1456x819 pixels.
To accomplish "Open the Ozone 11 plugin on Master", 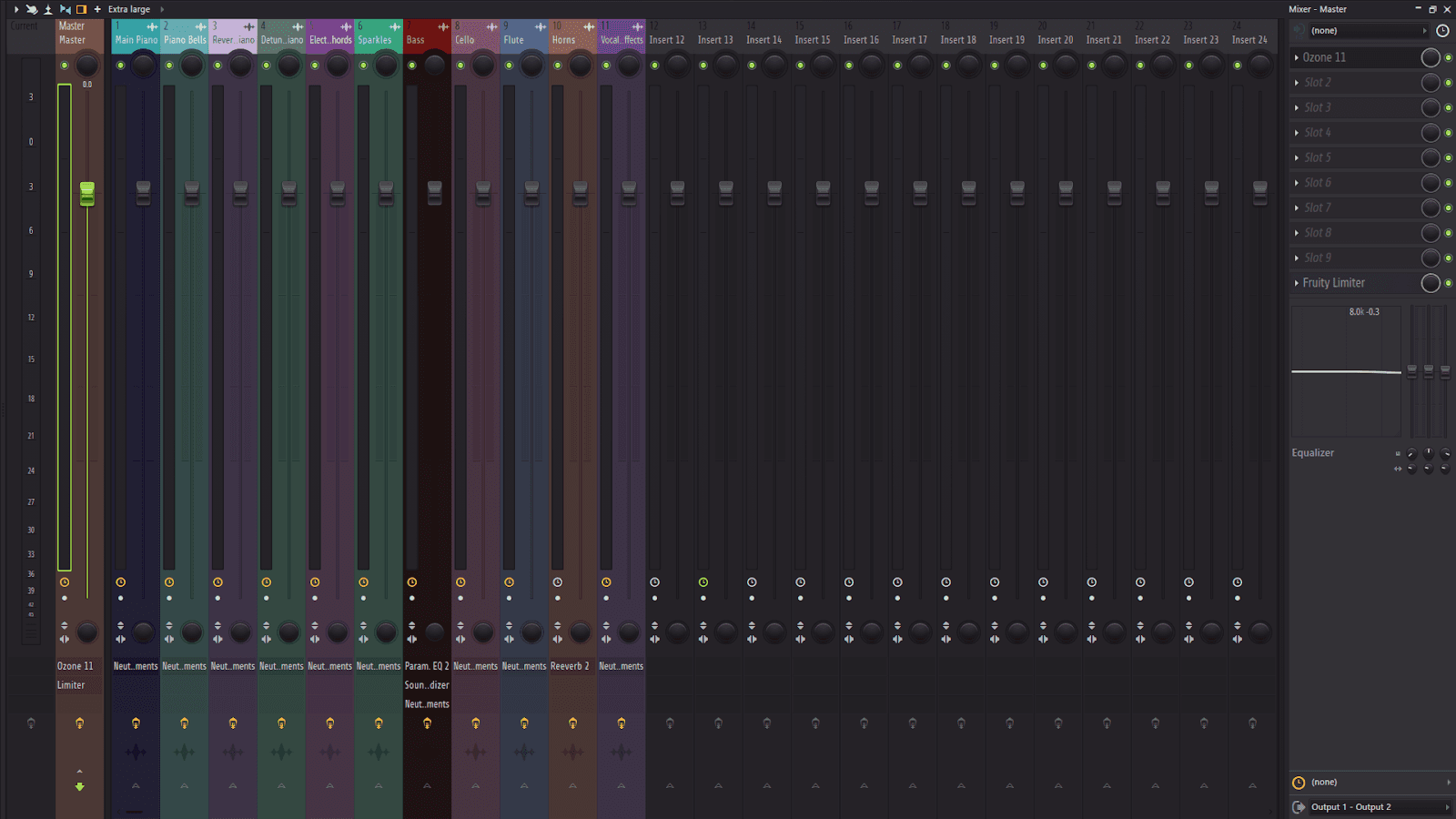I will pyautogui.click(x=76, y=666).
